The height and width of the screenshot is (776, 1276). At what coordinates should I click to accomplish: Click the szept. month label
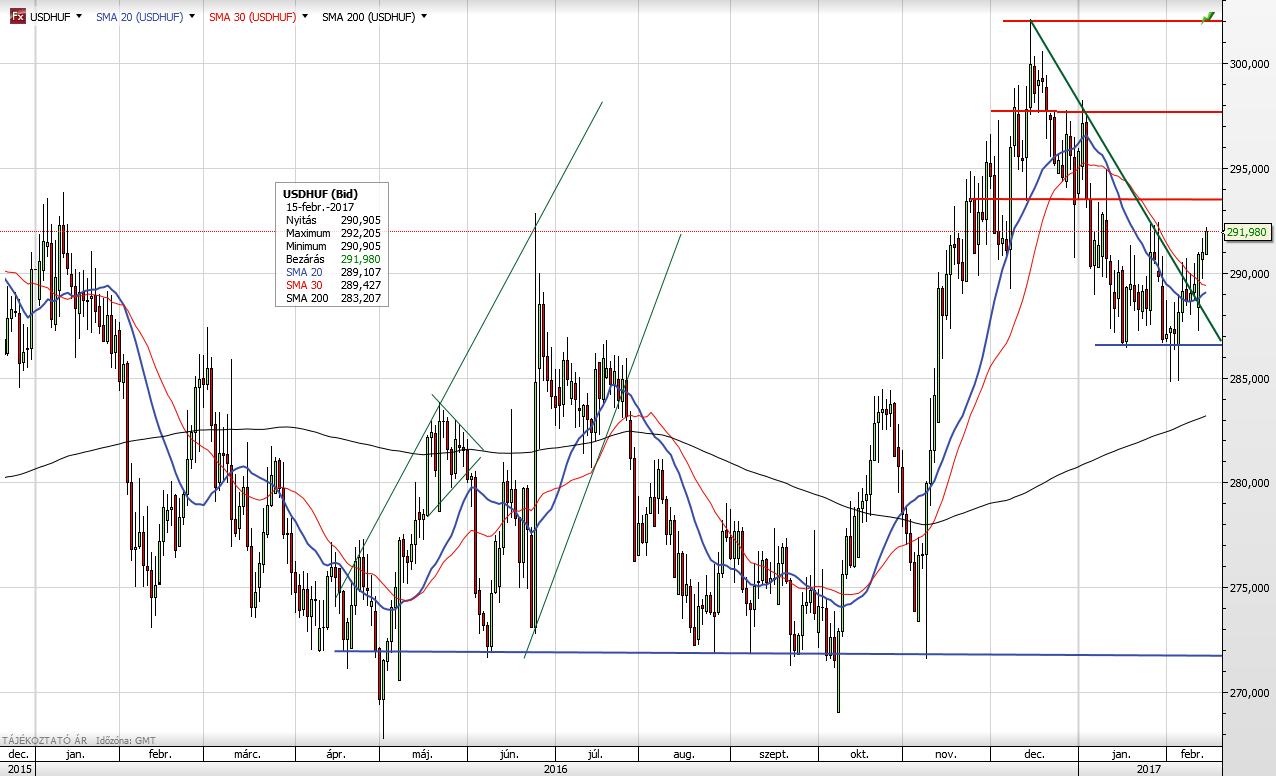tap(776, 754)
